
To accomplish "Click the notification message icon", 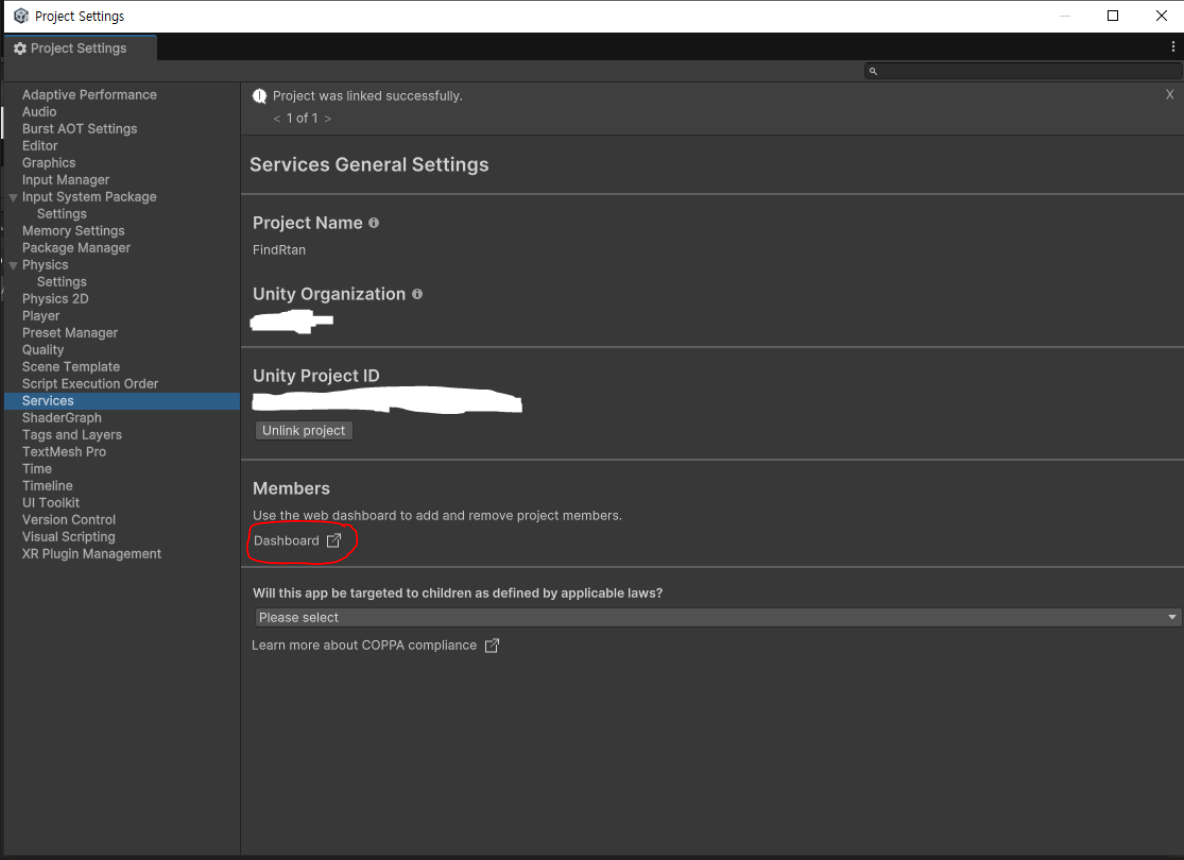I will tap(259, 96).
